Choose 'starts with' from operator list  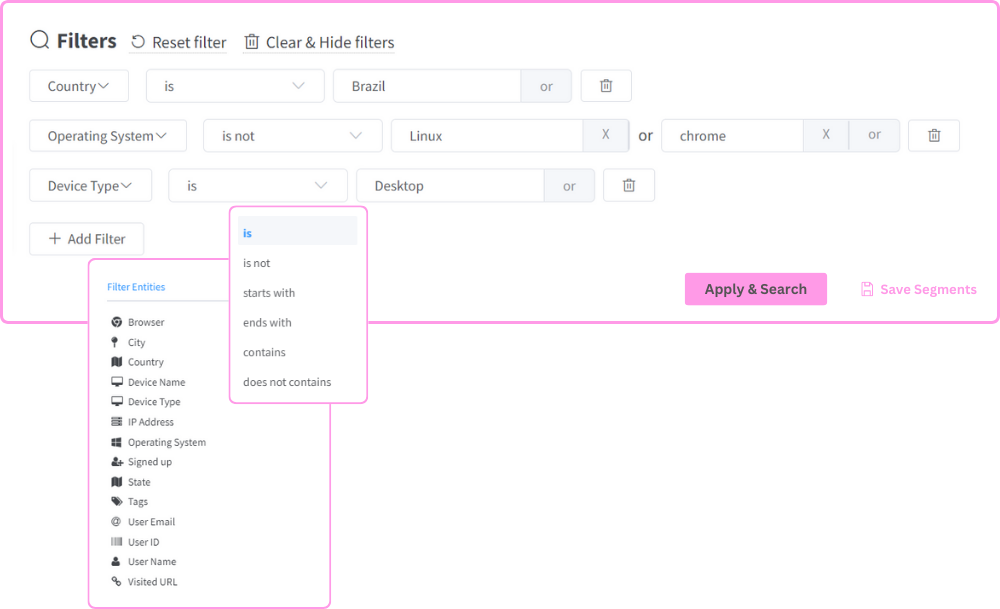point(269,293)
